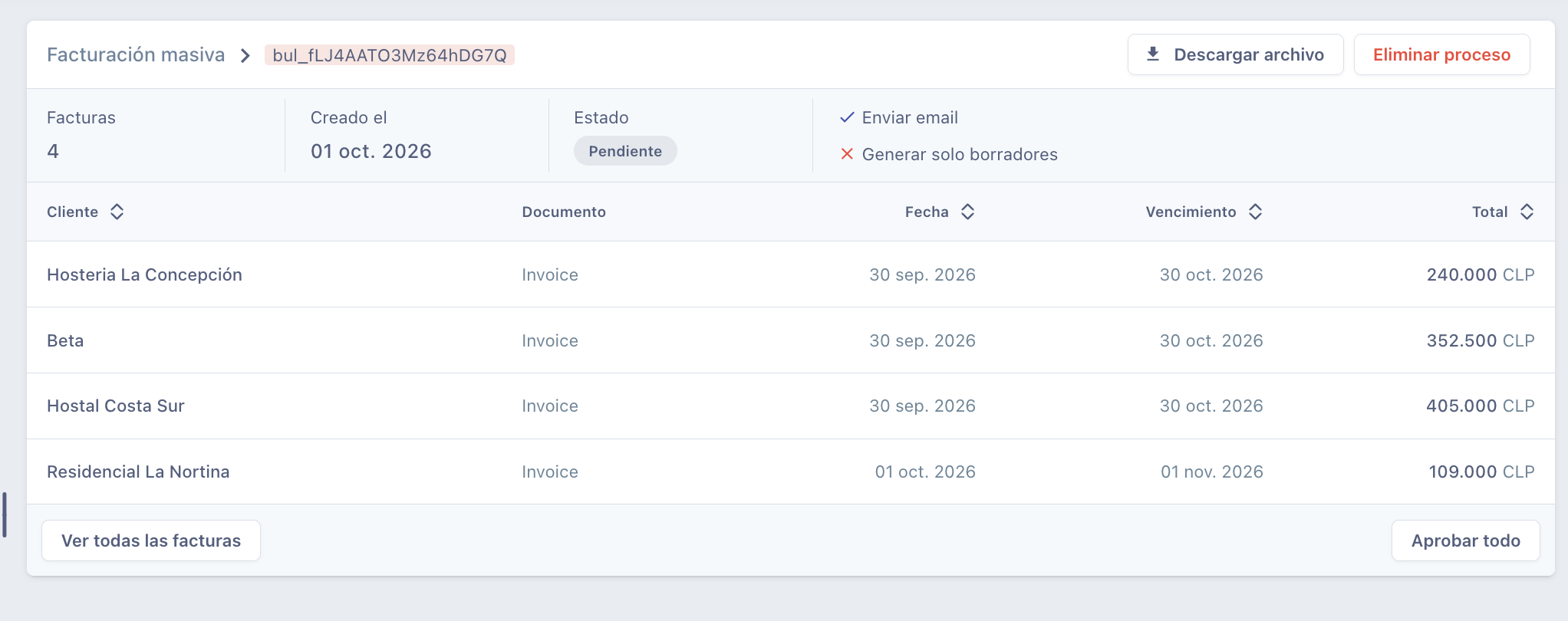Sort by Fecha using its sort arrows
Viewport: 1568px width, 621px height.
(x=967, y=212)
